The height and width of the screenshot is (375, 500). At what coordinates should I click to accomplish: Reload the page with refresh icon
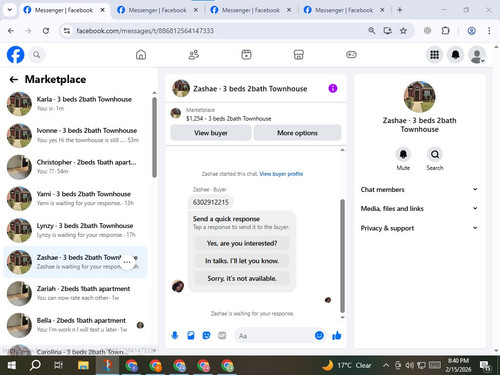point(46,31)
